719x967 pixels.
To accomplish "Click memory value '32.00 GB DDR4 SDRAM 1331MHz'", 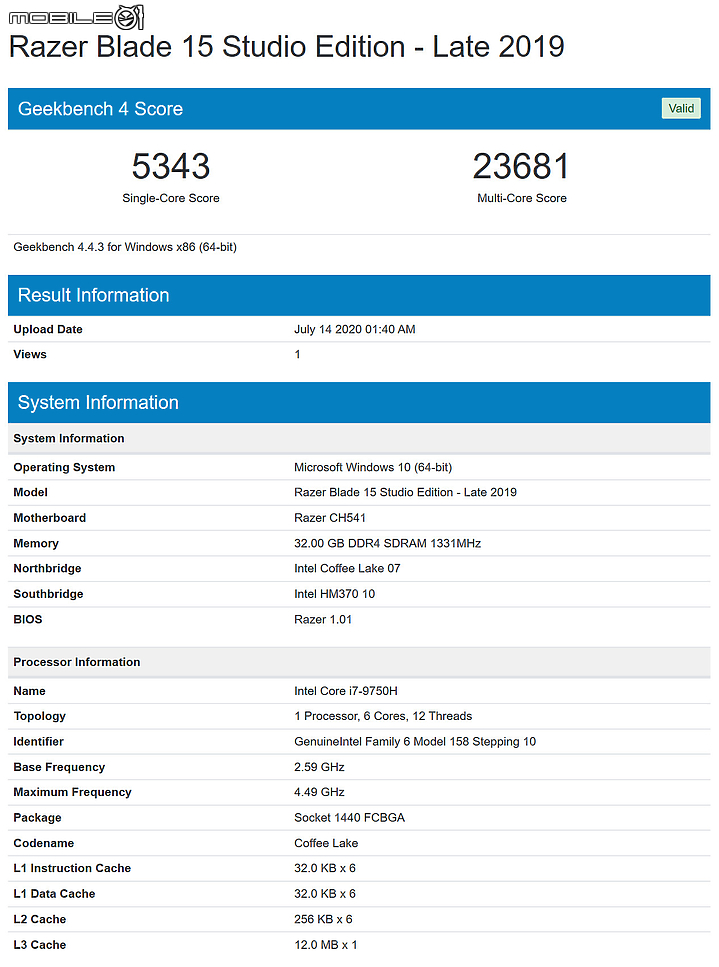I will pyautogui.click(x=387, y=543).
